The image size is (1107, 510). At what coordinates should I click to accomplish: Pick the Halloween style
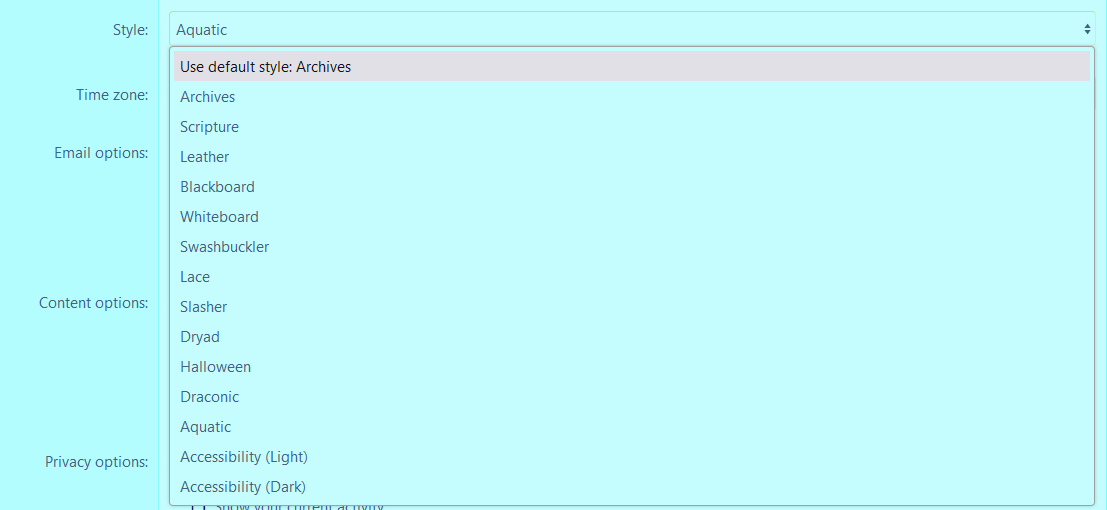[x=632, y=367]
